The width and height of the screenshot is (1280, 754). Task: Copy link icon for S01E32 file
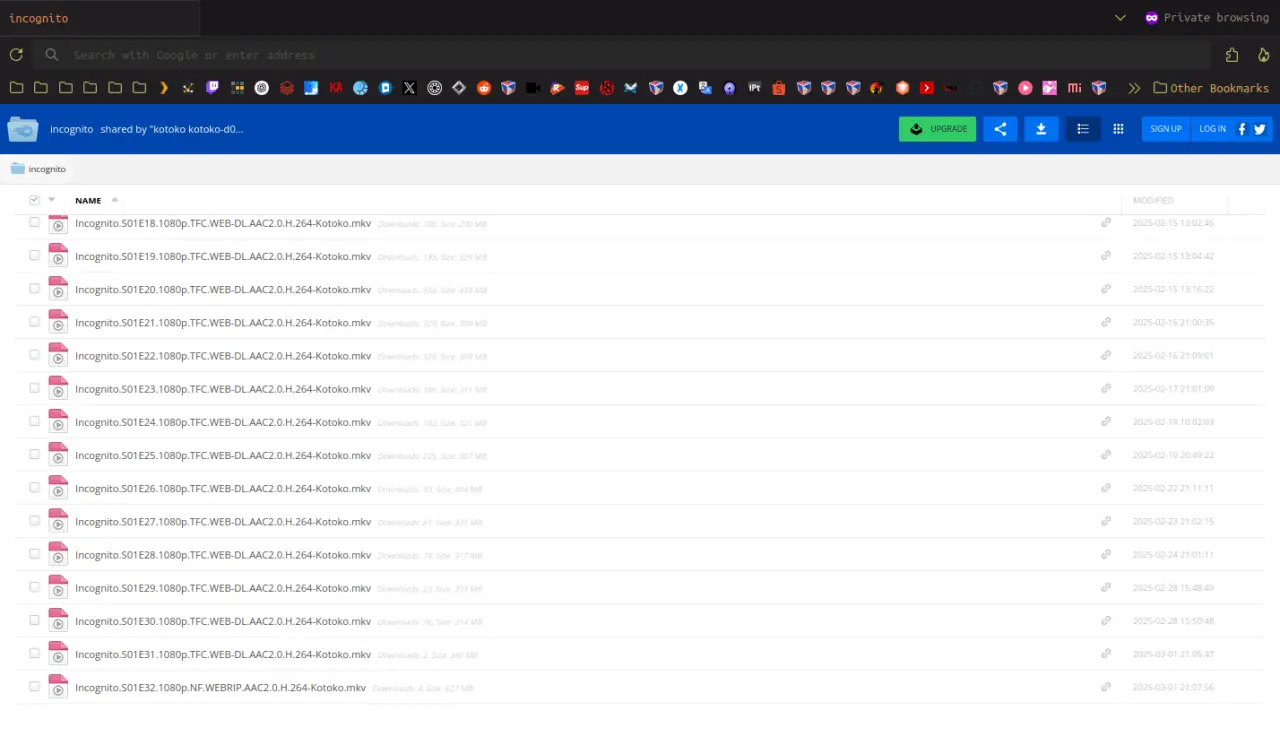pos(1106,687)
